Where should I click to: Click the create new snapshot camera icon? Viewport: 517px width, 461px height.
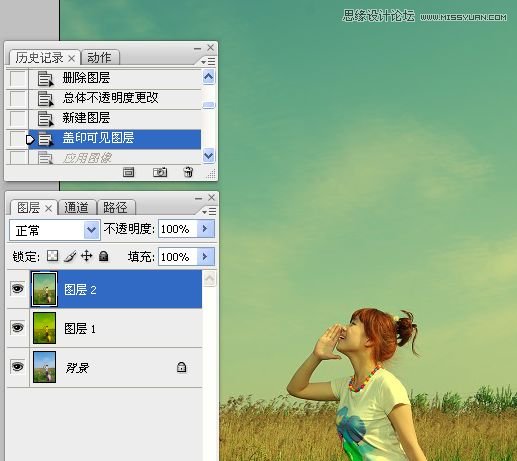(x=160, y=172)
